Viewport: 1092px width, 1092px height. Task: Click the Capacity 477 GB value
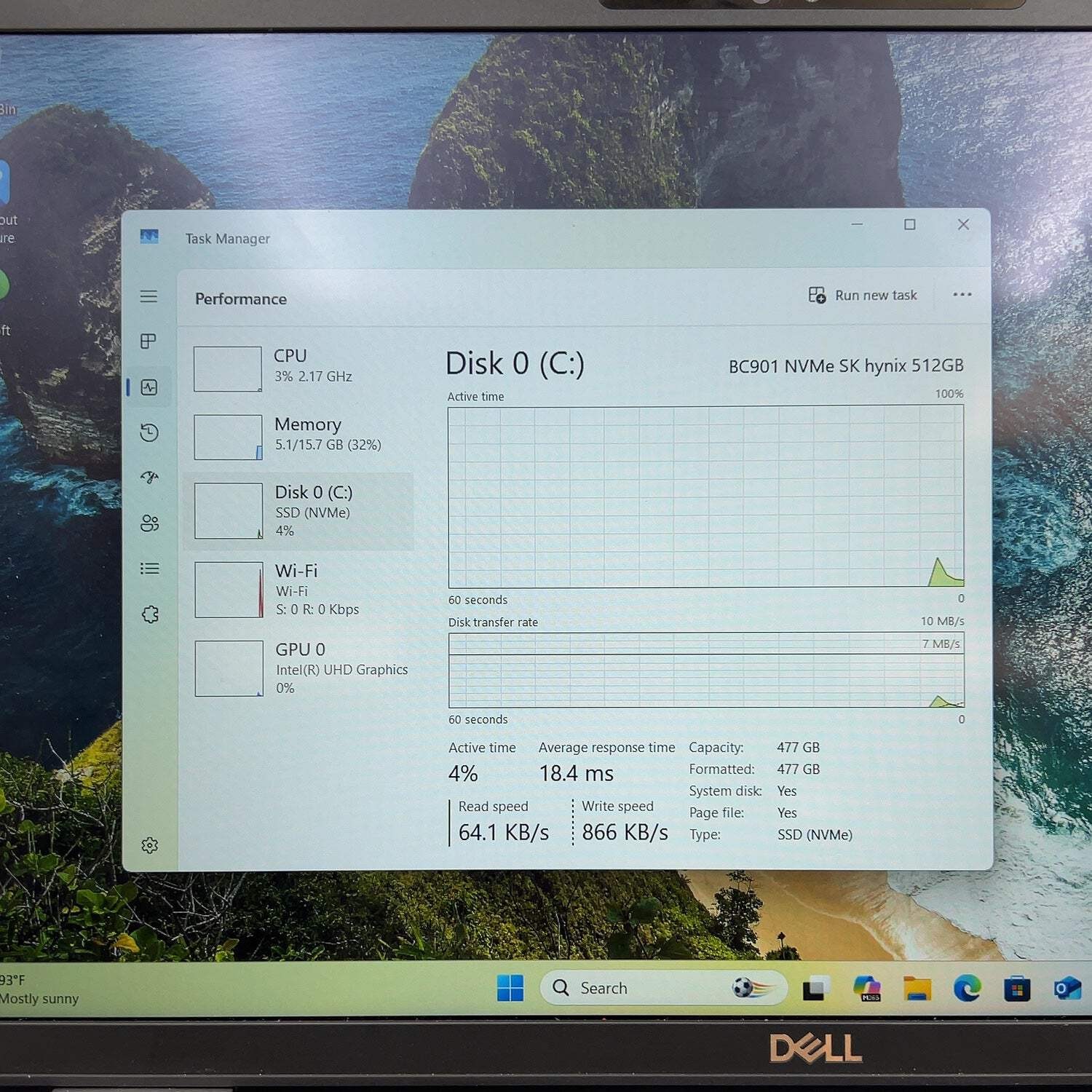tap(798, 747)
